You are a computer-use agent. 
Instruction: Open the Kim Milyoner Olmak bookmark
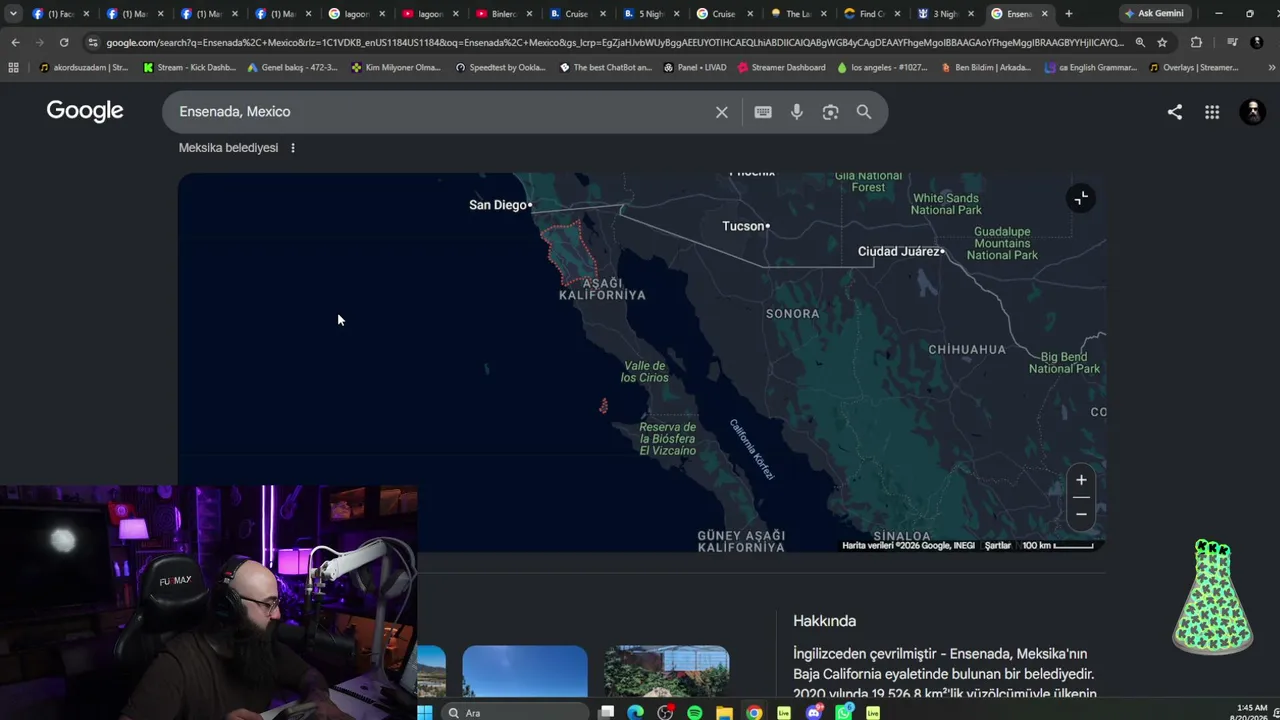tap(395, 68)
